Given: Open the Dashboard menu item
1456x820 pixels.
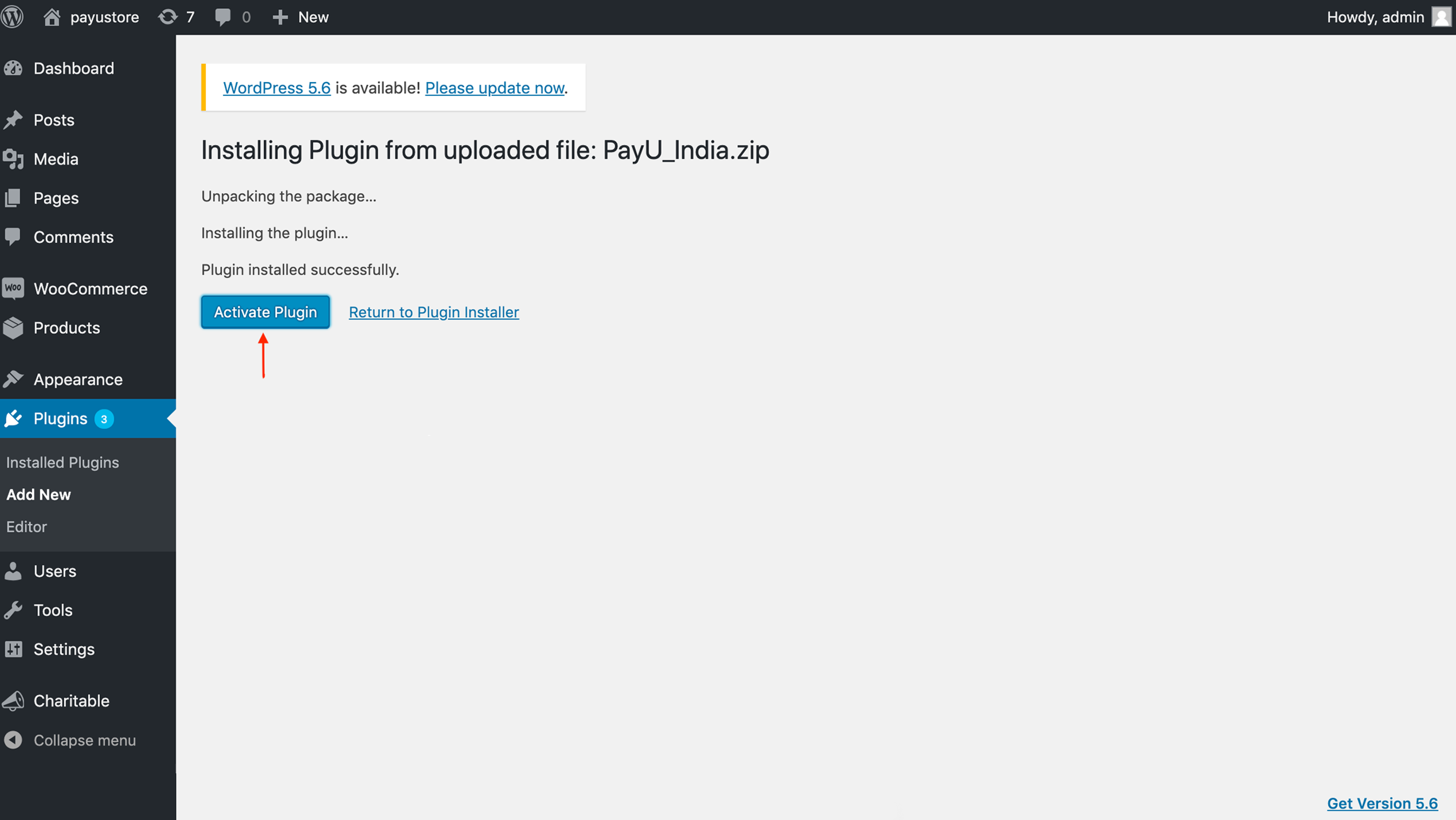Looking at the screenshot, I should pos(75,67).
